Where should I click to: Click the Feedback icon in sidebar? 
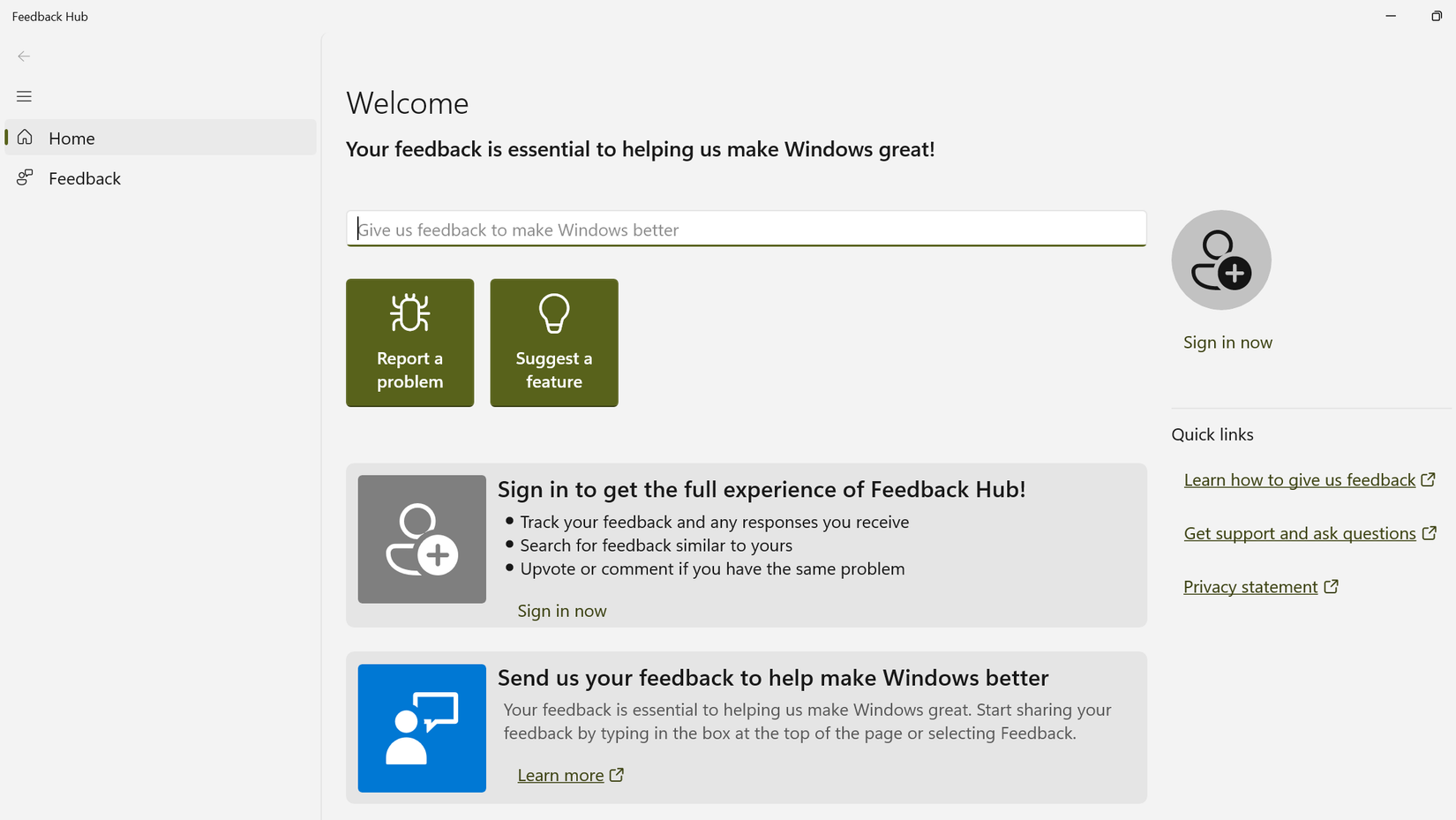coord(24,177)
